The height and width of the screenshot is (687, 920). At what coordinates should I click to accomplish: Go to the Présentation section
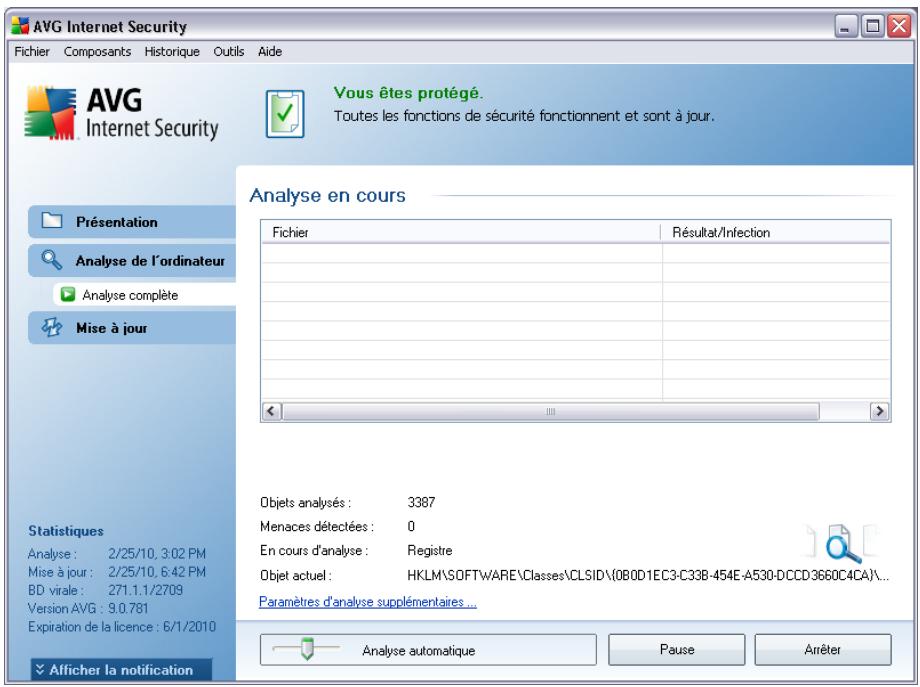pyautogui.click(x=132, y=222)
